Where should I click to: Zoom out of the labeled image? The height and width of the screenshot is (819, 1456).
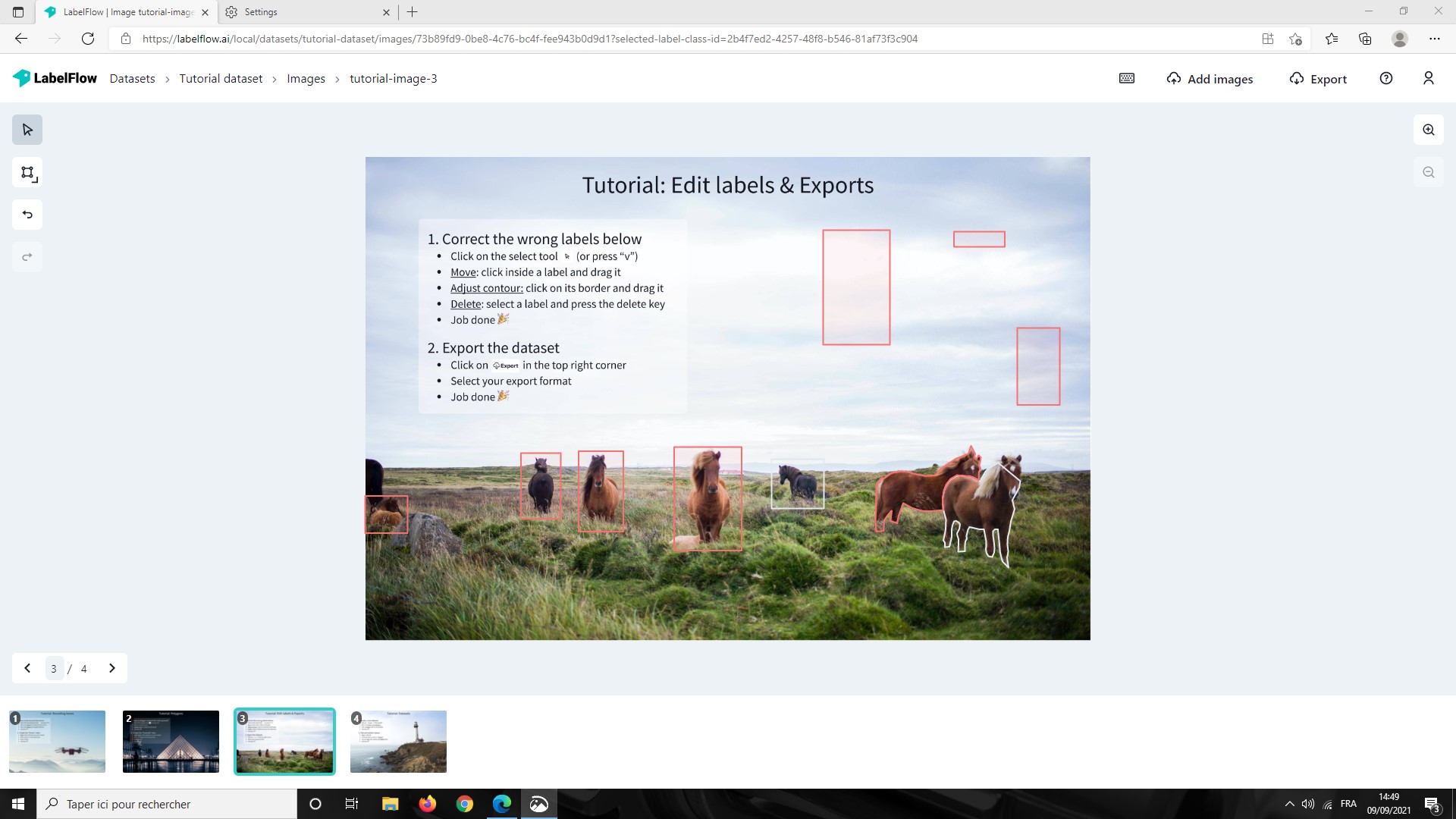(x=1428, y=171)
